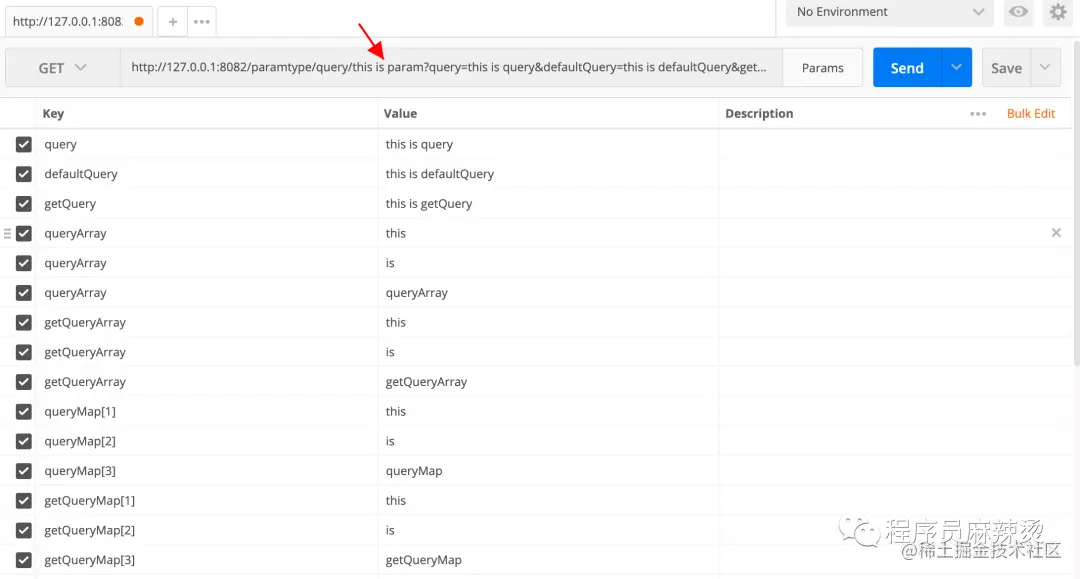Open the GET method dropdown
The image size is (1080, 579).
coord(62,67)
